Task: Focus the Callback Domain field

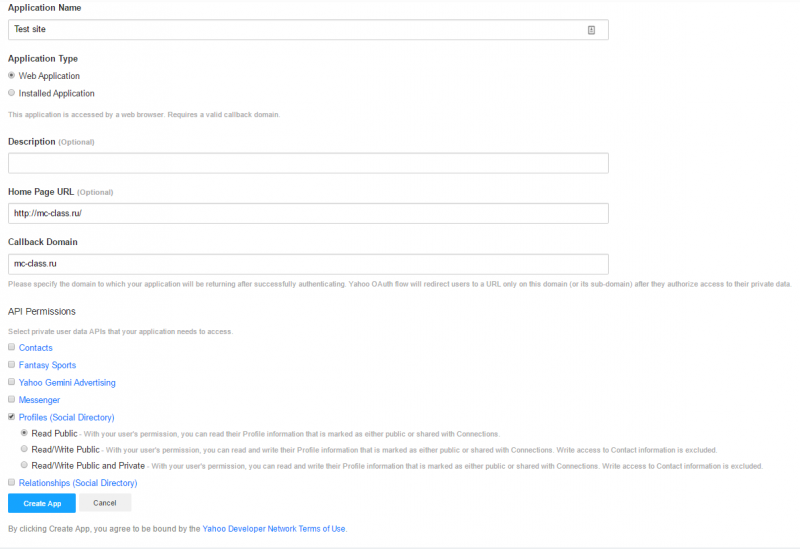Action: 308,264
